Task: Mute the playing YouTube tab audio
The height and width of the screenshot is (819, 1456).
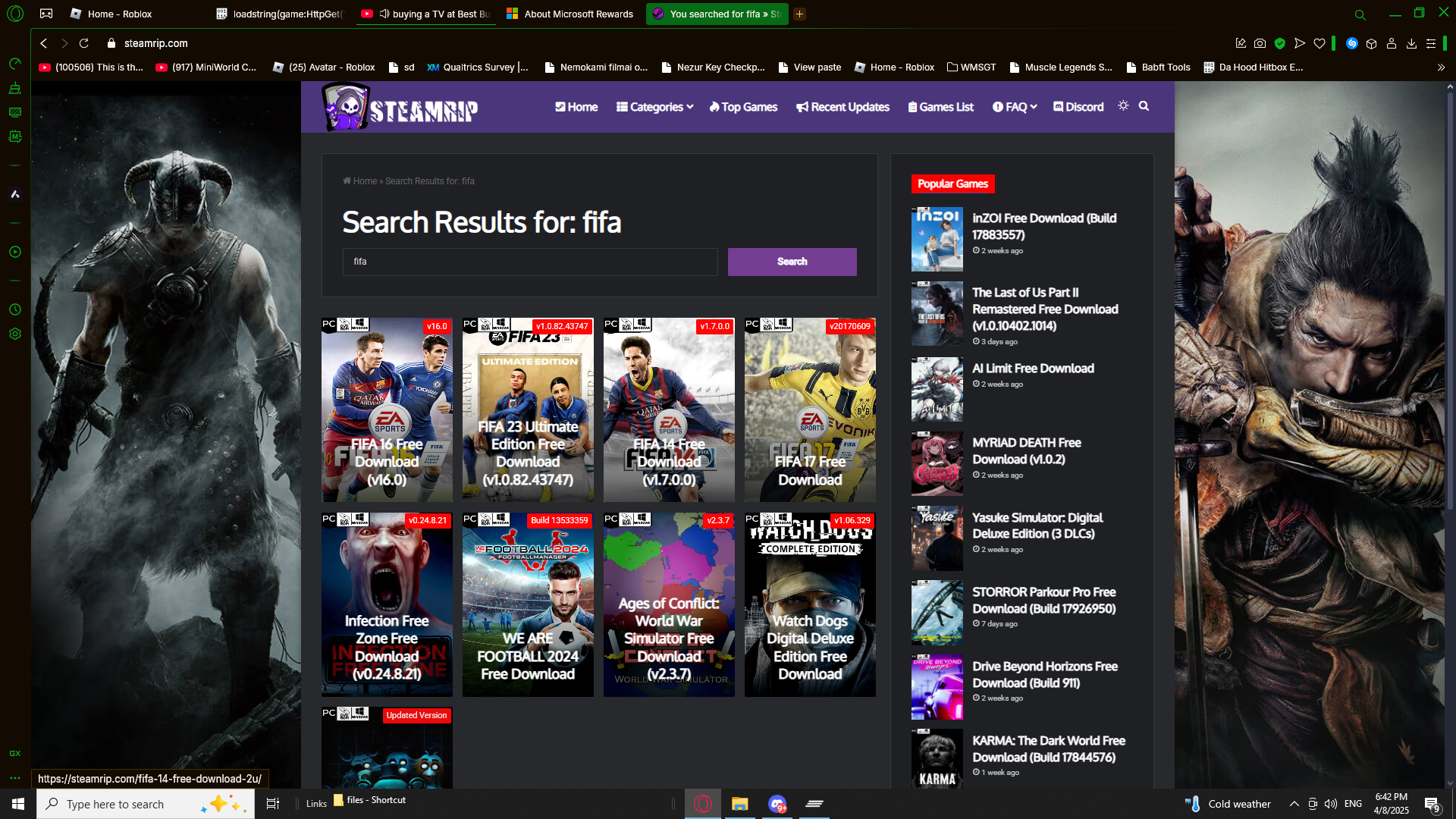Action: coord(384,14)
